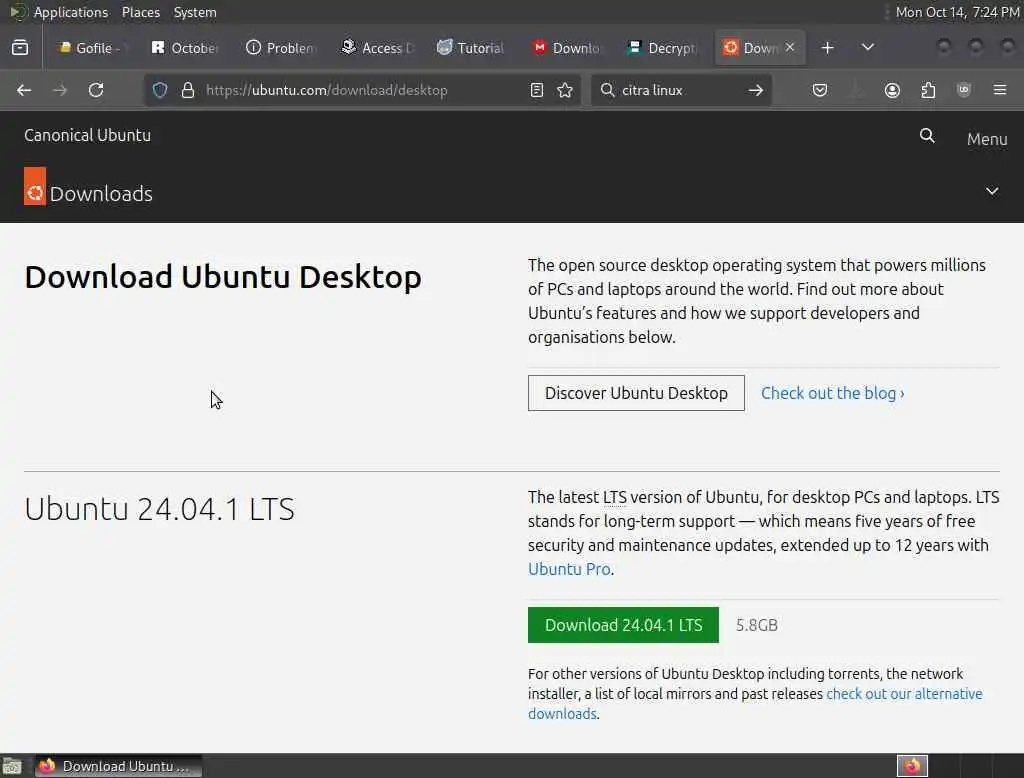Open the System menu
Viewport: 1024px width, 778px height.
pyautogui.click(x=195, y=12)
